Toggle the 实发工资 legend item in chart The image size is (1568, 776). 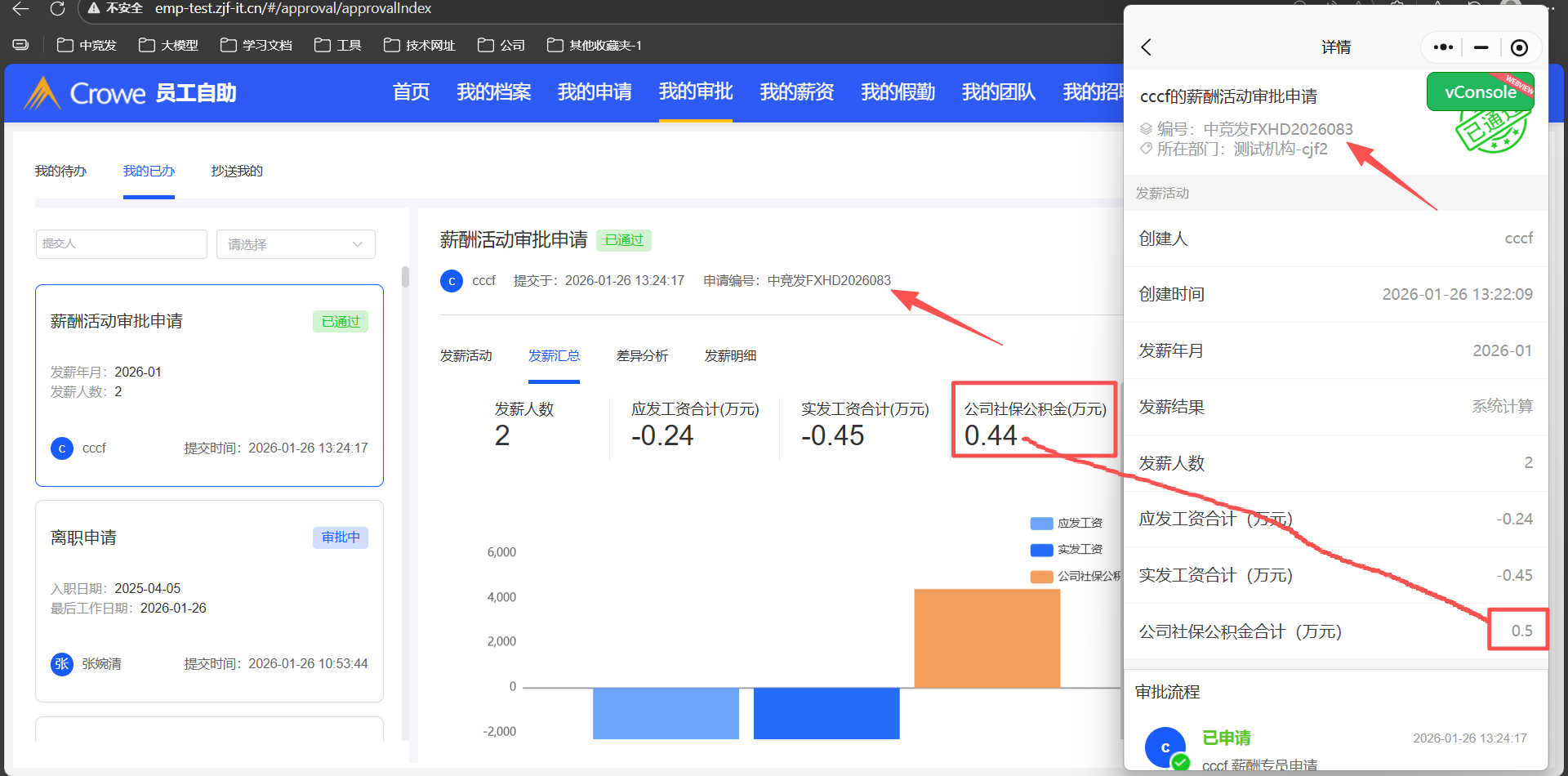click(x=1067, y=550)
